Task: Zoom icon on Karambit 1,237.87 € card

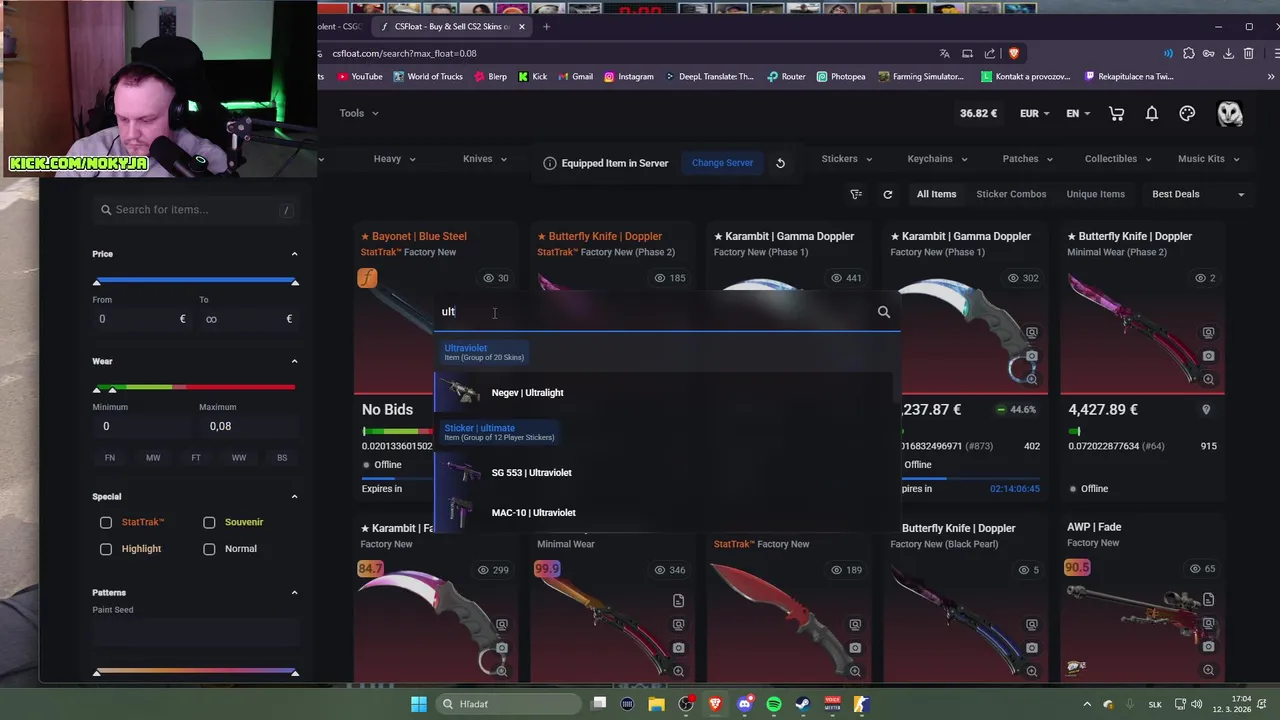Action: (1031, 379)
